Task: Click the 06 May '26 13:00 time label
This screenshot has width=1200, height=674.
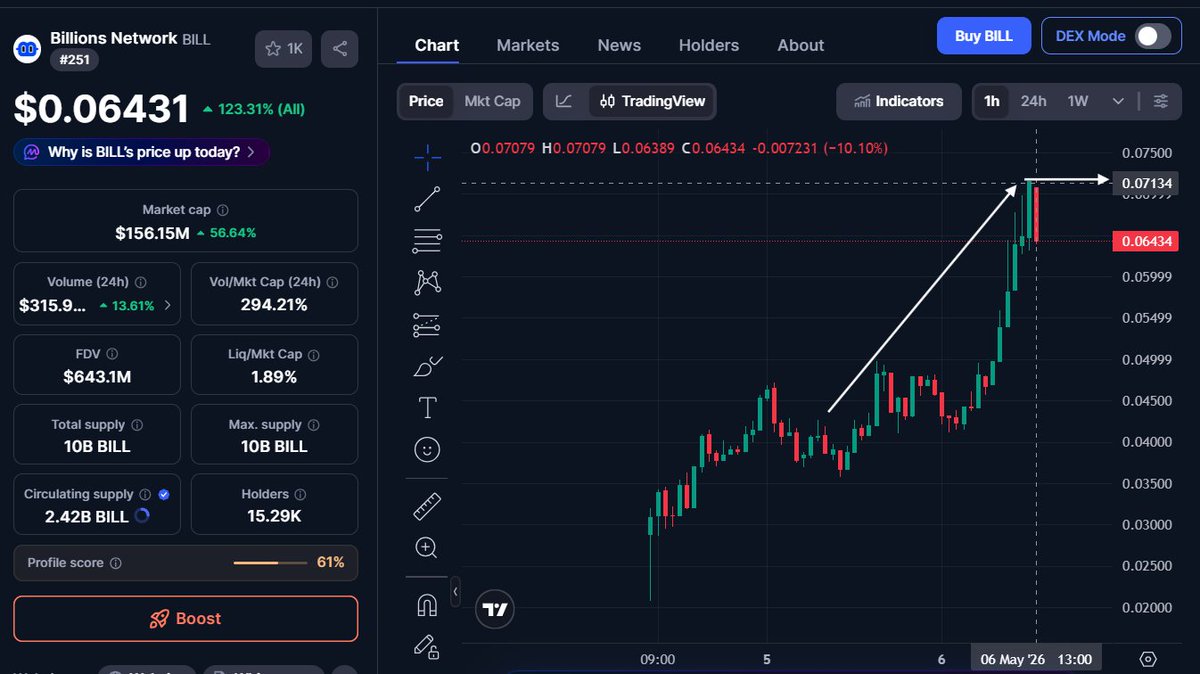Action: (1036, 659)
